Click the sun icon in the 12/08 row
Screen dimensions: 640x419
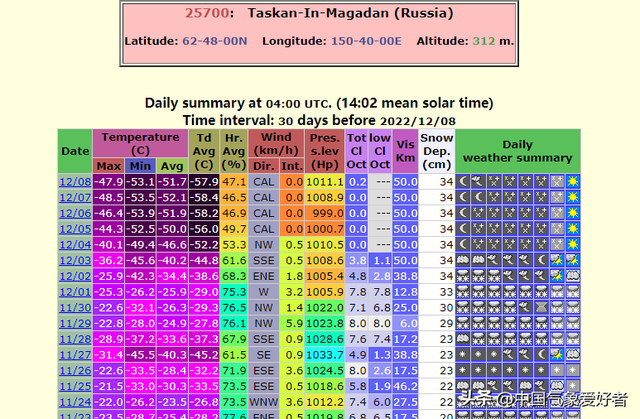click(573, 182)
